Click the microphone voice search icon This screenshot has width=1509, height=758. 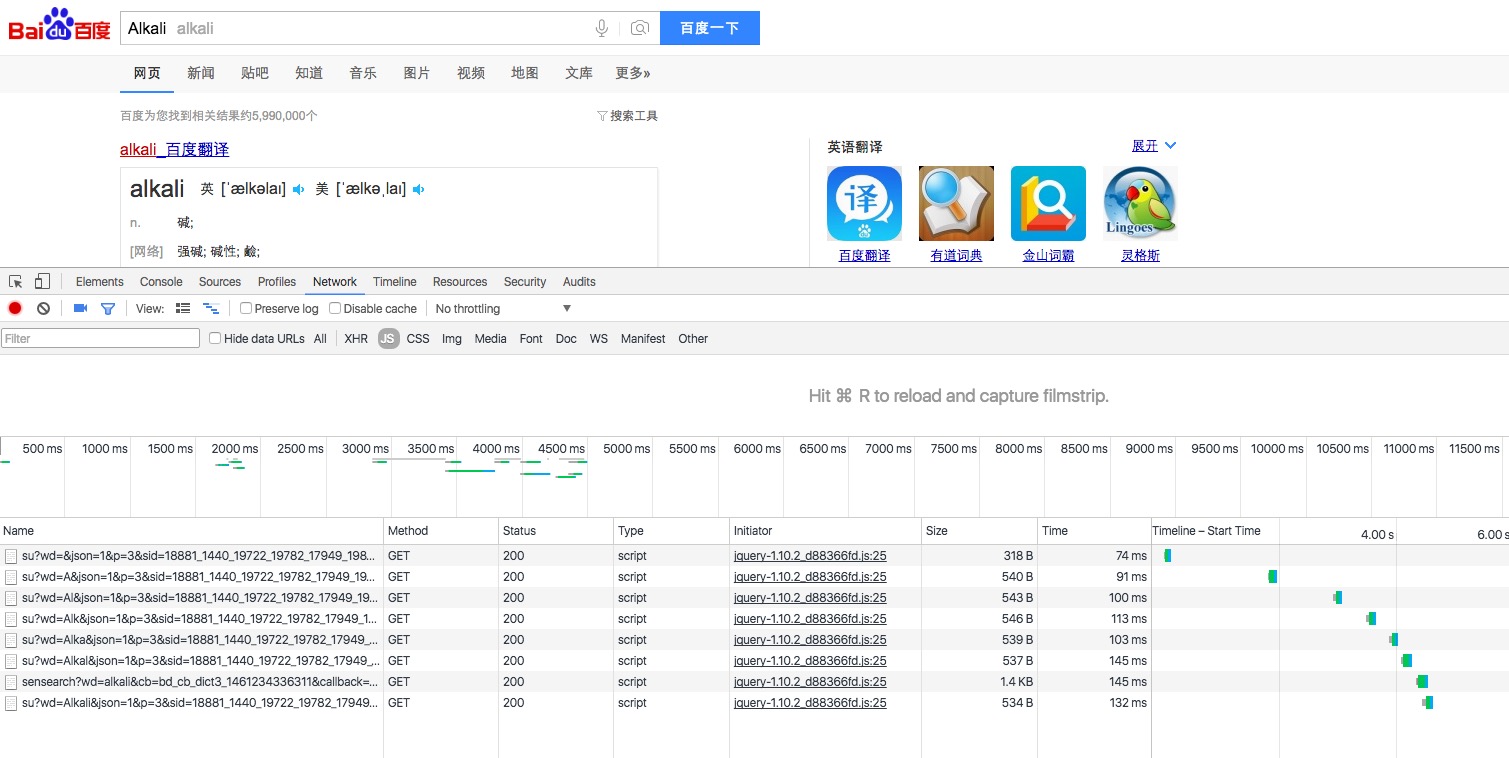[602, 28]
